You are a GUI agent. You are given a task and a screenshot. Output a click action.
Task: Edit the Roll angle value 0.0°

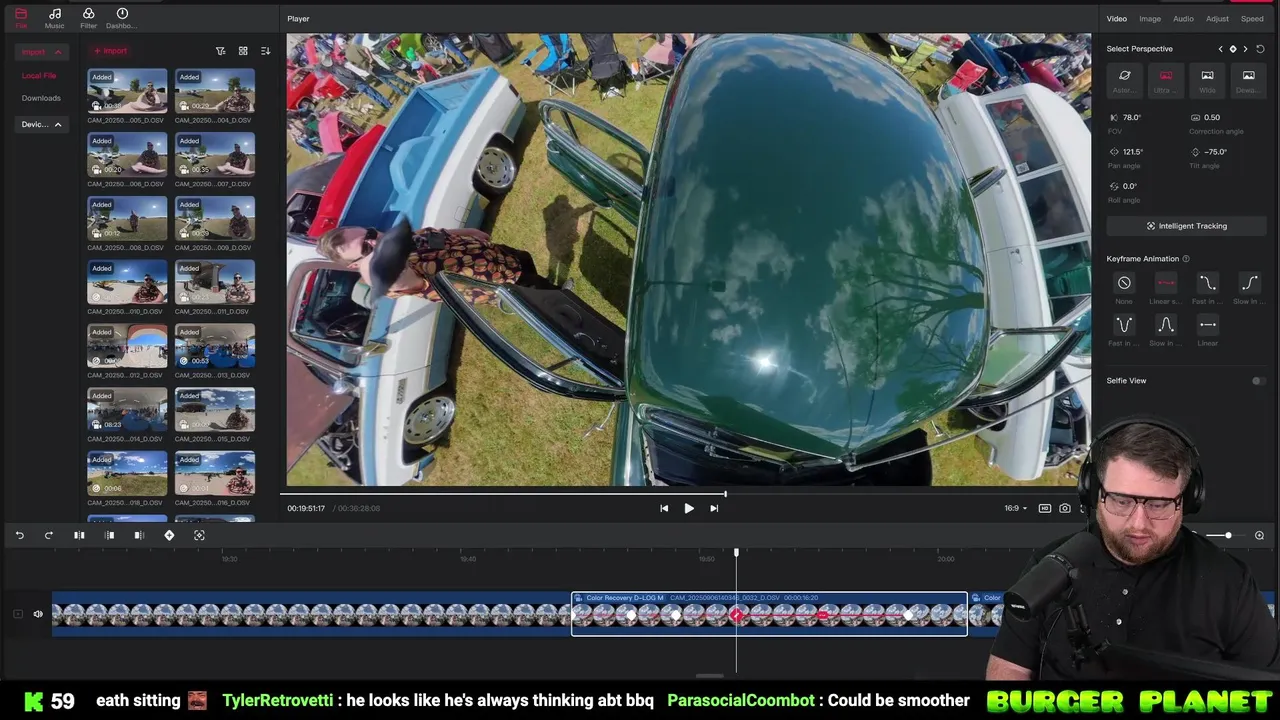1130,186
